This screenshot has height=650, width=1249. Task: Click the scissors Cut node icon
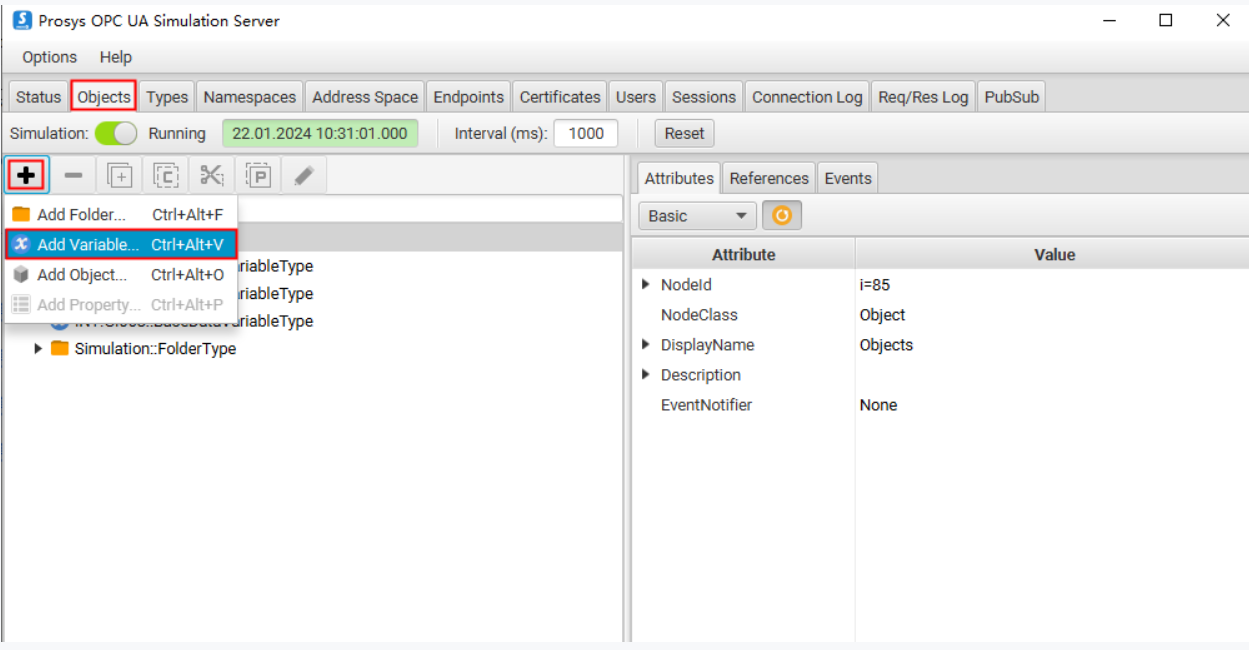pyautogui.click(x=211, y=176)
